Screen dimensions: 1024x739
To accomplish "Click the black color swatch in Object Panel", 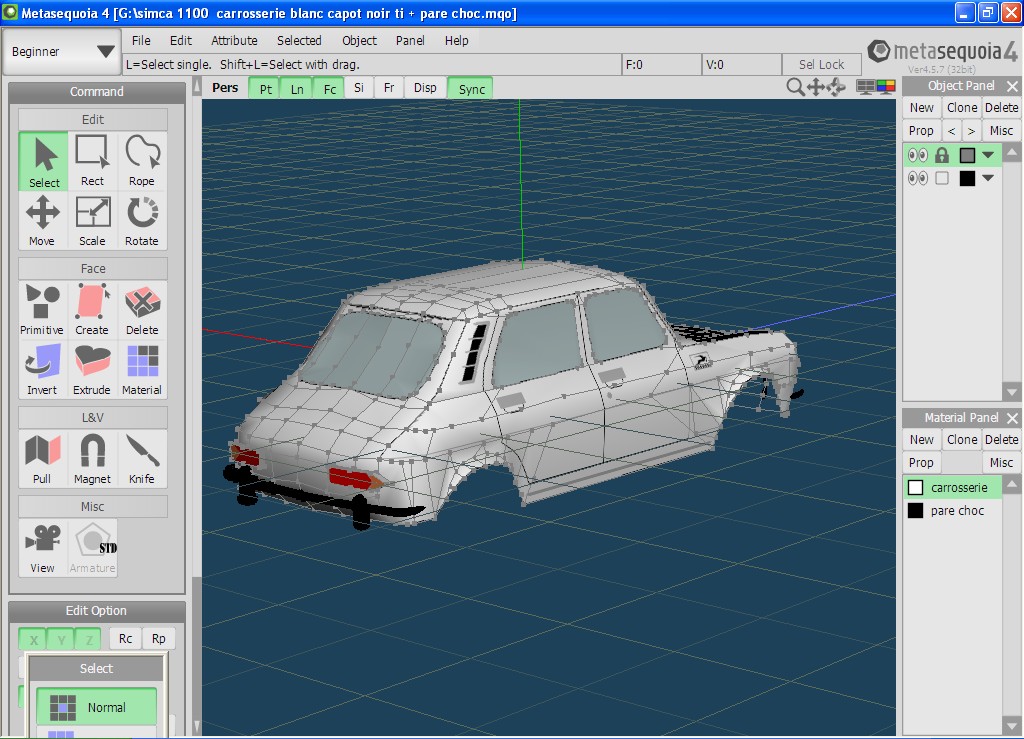I will (x=967, y=178).
